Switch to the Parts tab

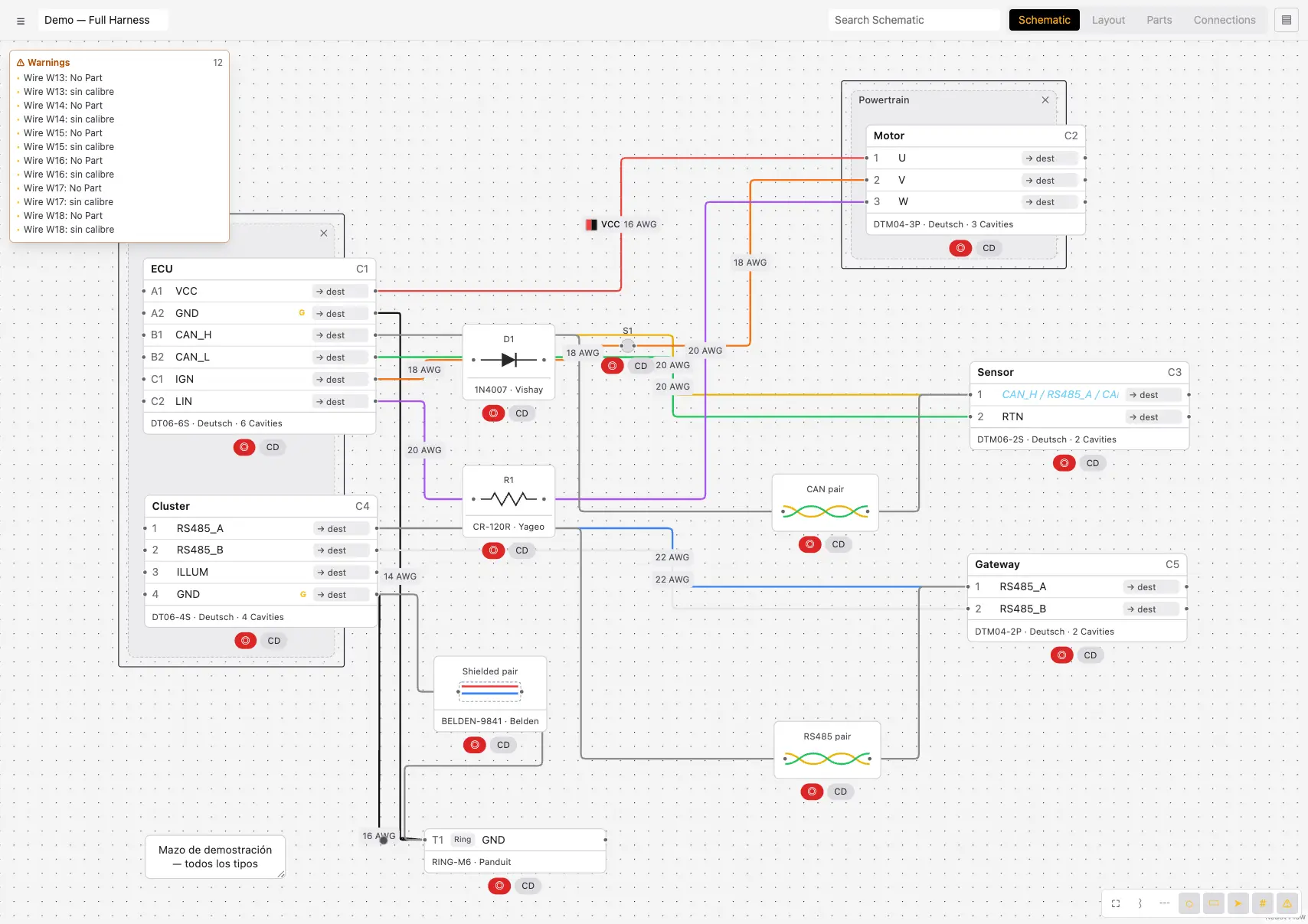pos(1159,20)
